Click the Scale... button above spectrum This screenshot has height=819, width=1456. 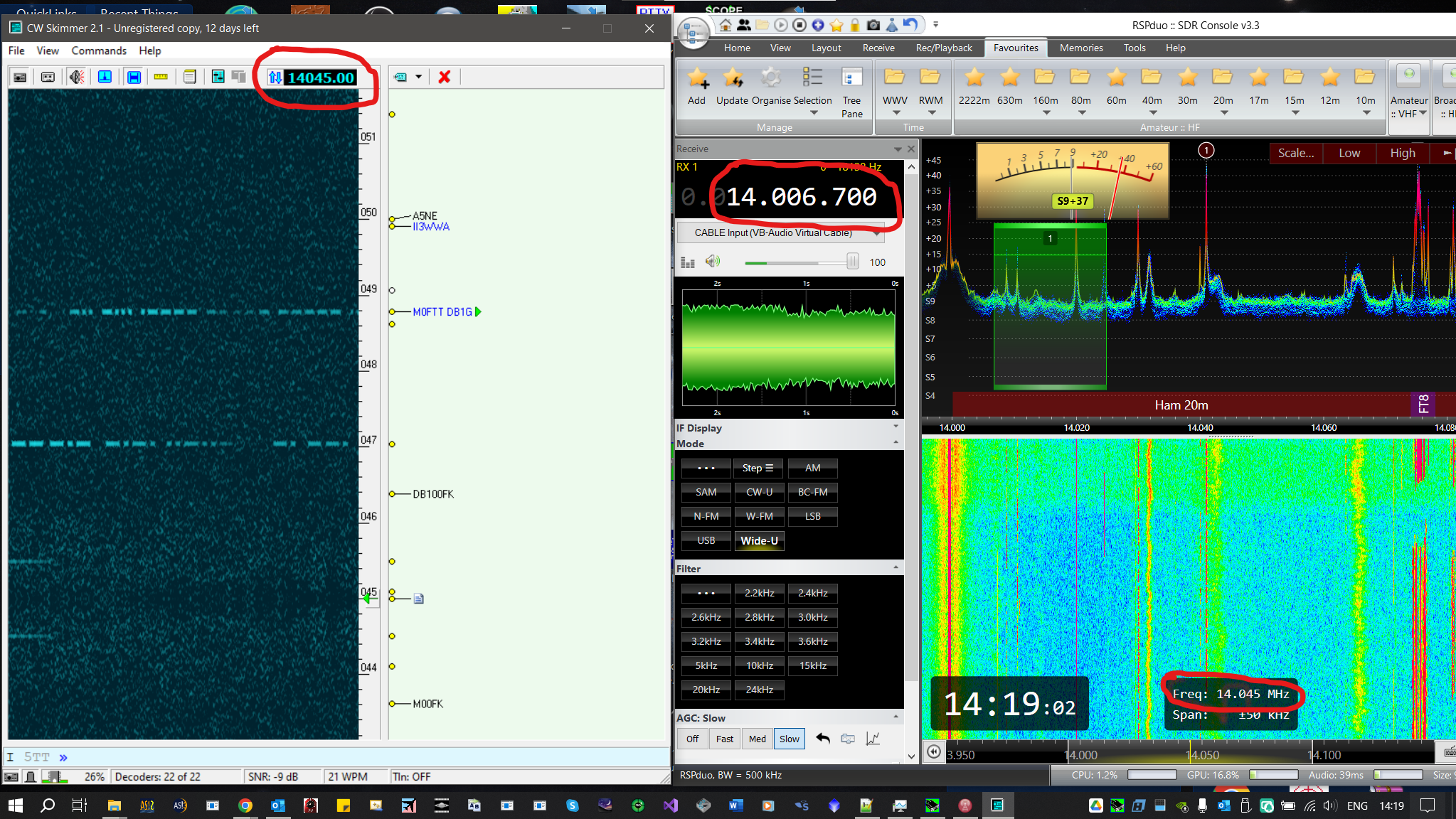click(1295, 153)
